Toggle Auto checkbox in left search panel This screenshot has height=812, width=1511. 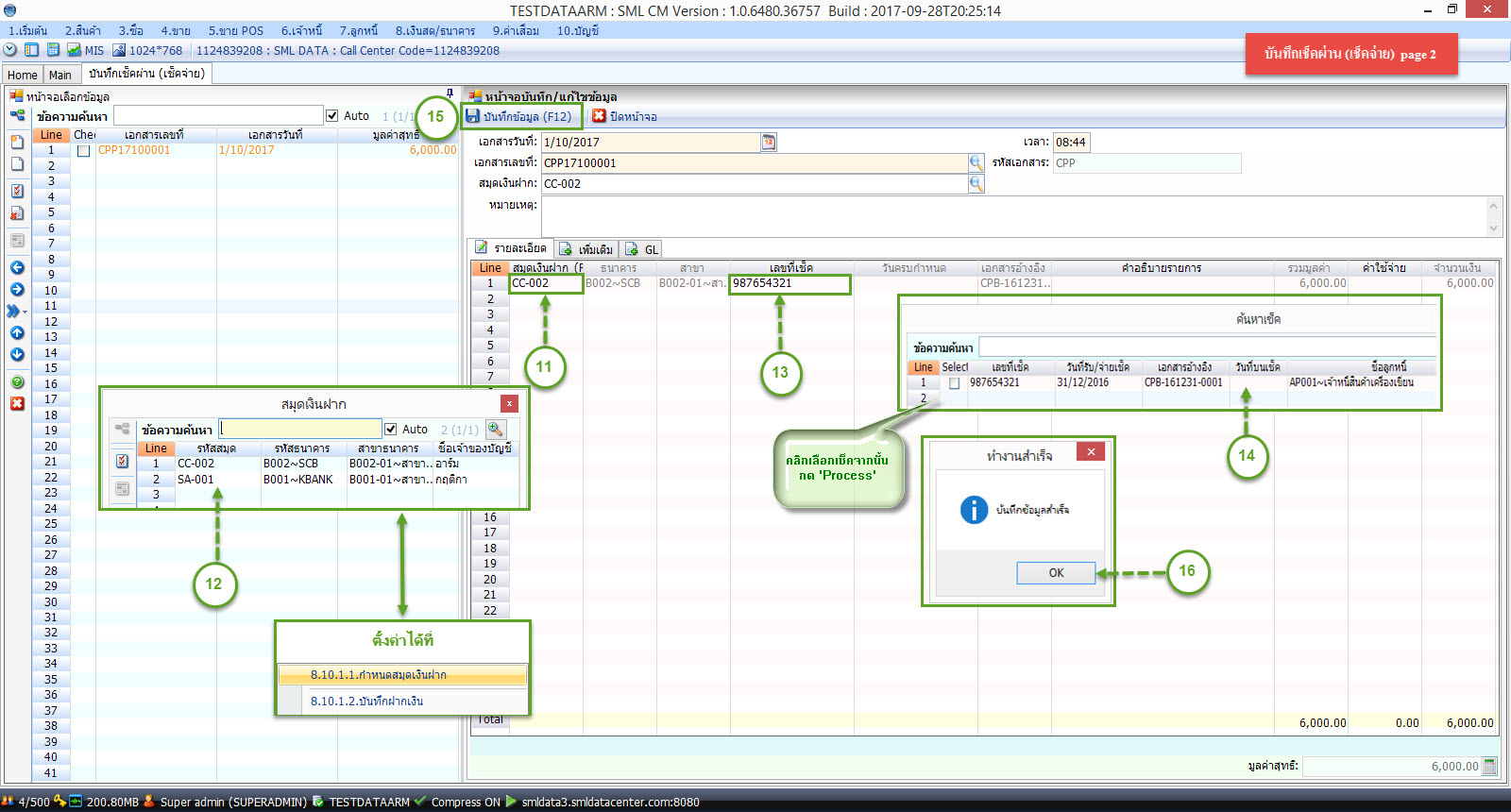(x=332, y=116)
